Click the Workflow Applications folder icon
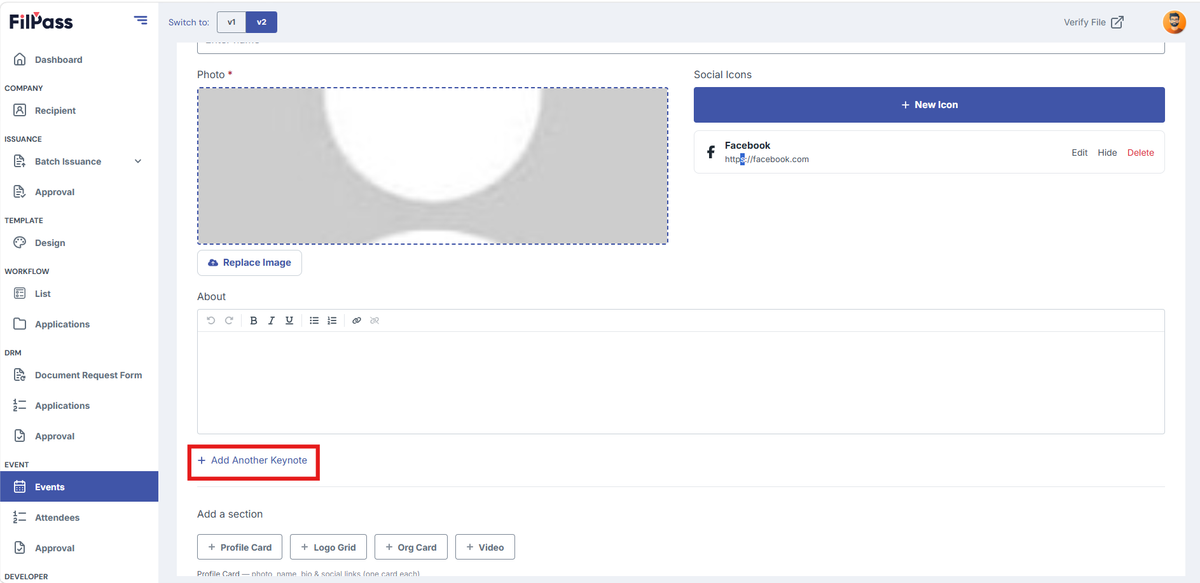Screen dimensions: 1200x583 [x=20, y=325]
